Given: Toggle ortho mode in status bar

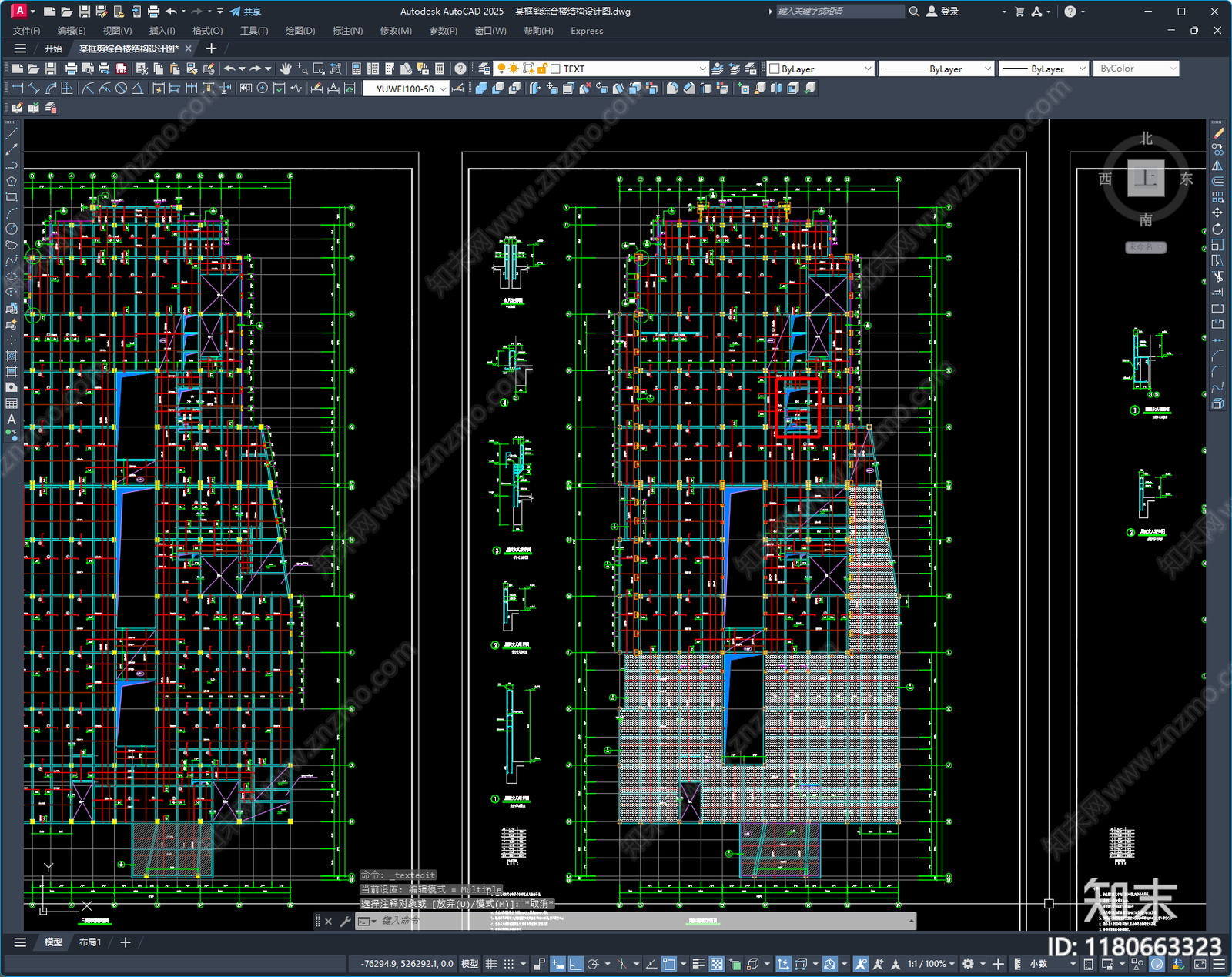Looking at the screenshot, I should pyautogui.click(x=576, y=964).
